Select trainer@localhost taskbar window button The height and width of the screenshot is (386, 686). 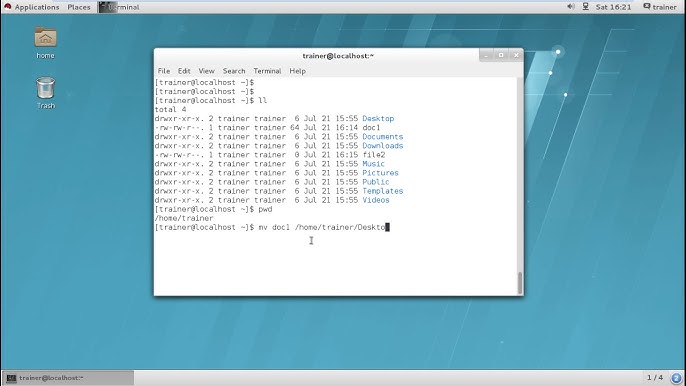coord(68,378)
